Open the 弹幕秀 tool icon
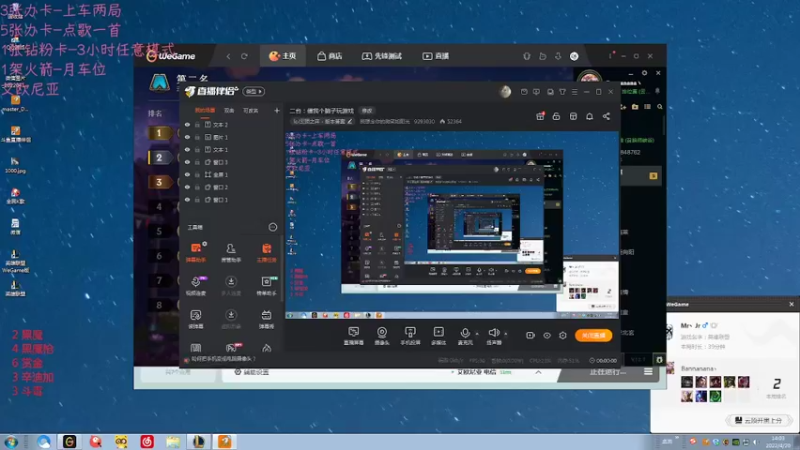 [266, 318]
